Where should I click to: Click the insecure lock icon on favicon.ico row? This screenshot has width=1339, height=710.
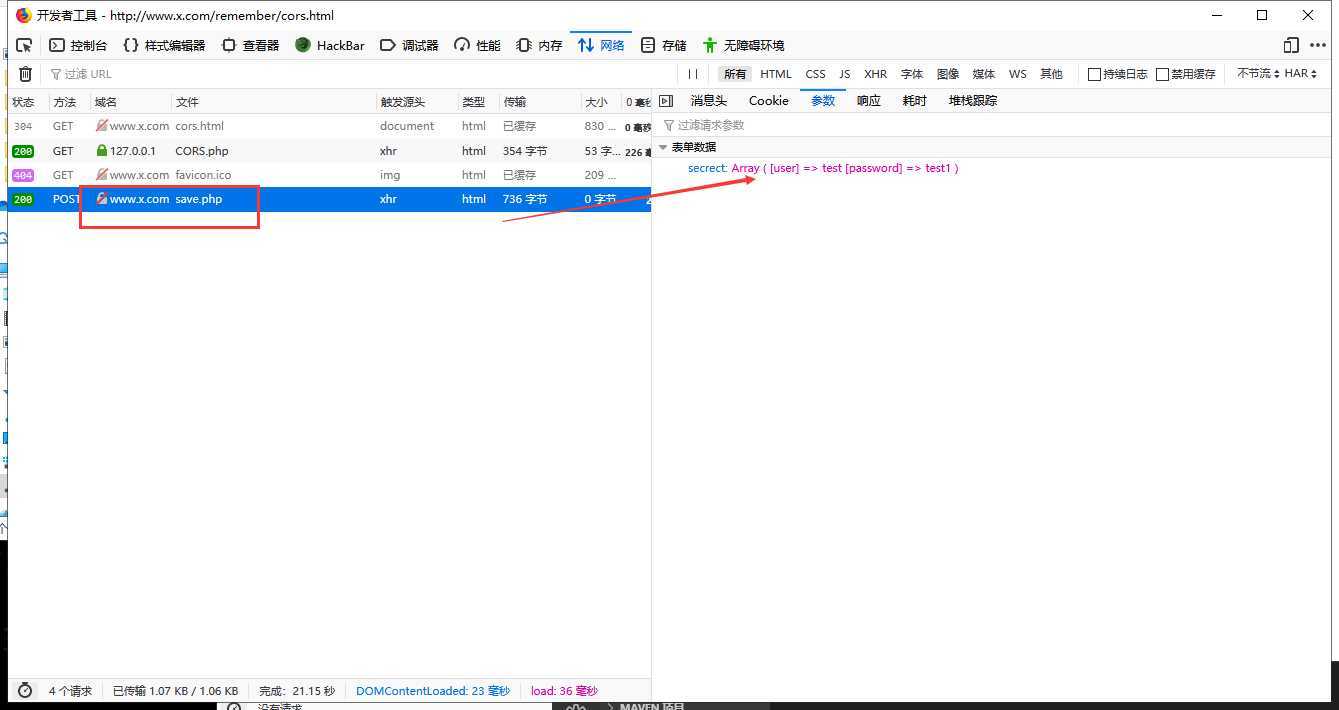101,175
